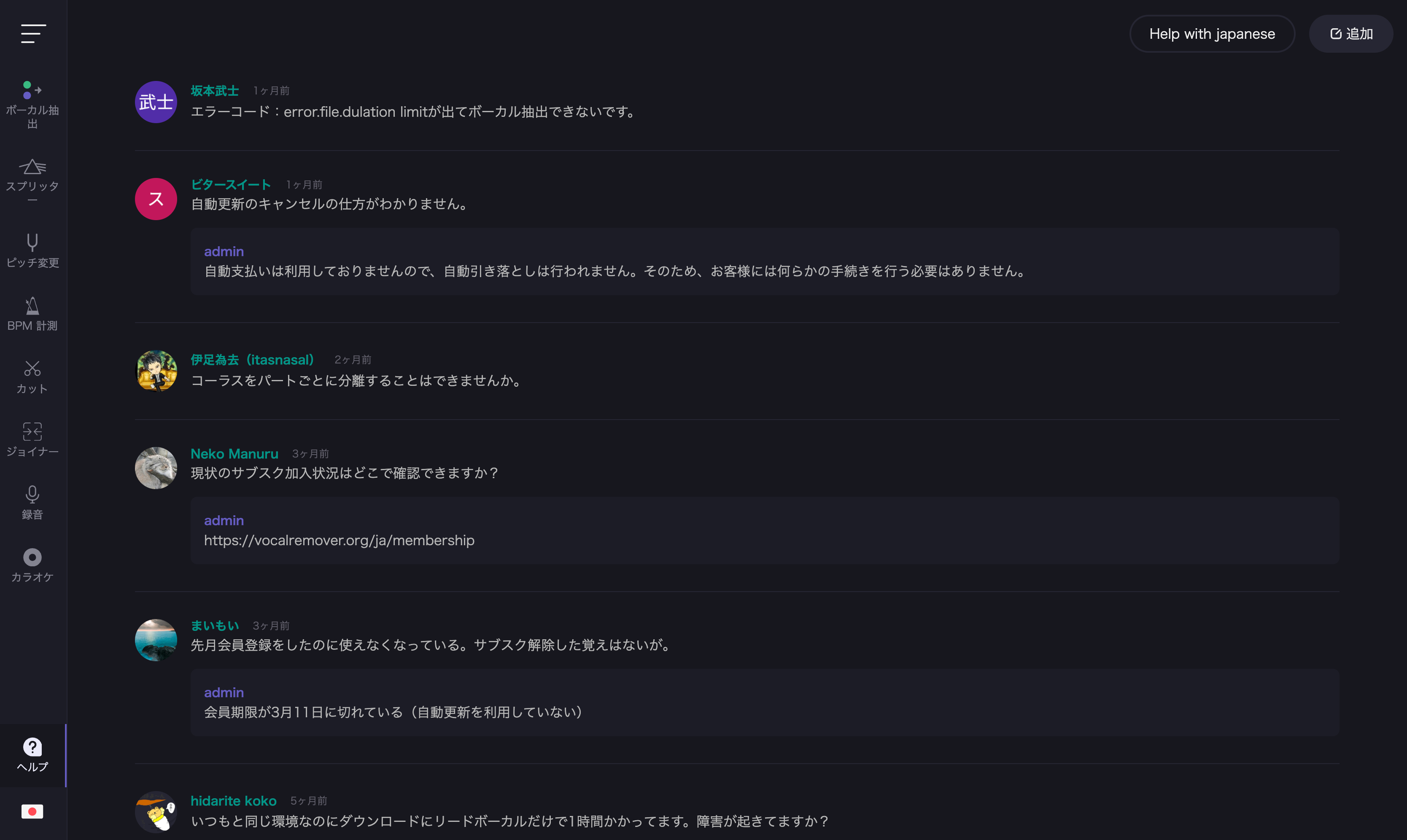Click the username 坂本武士
The image size is (1407, 840).
[215, 91]
